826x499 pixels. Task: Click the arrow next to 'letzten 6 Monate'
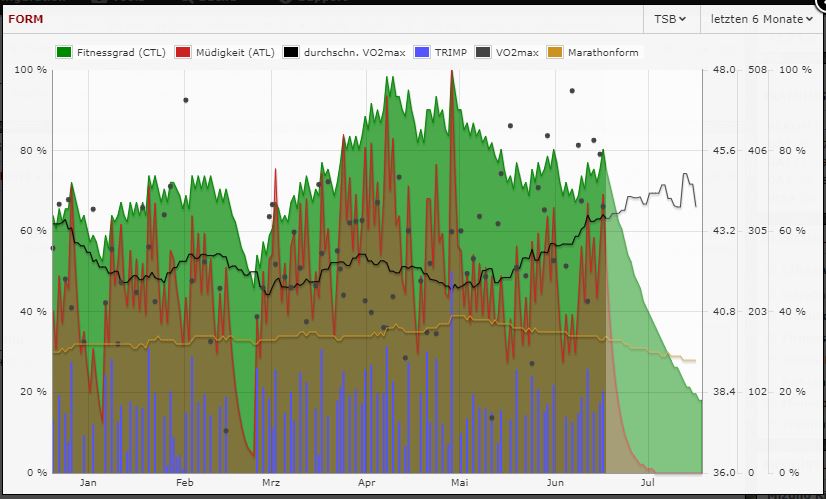(808, 19)
